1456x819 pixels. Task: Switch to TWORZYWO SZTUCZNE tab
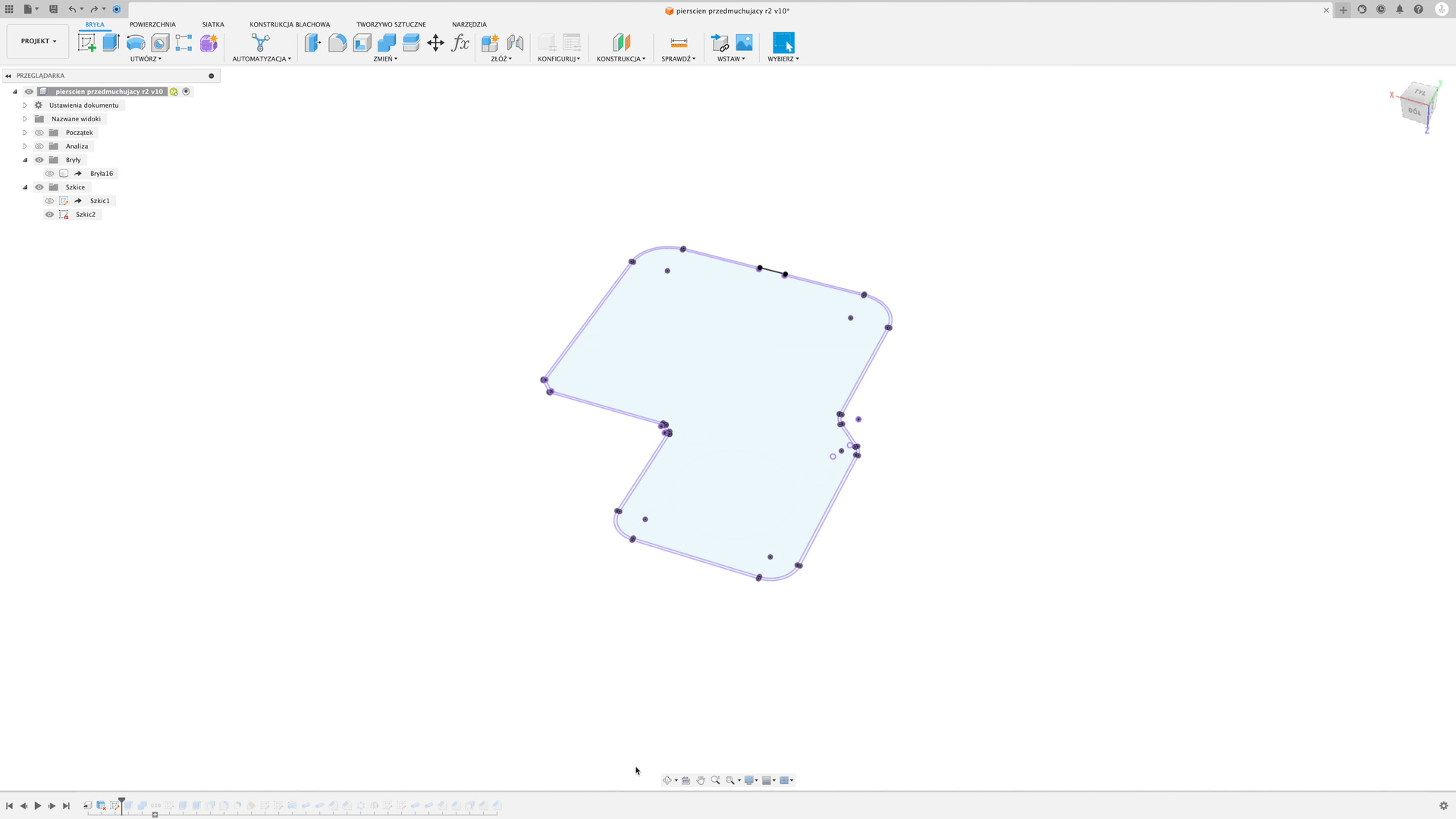[x=391, y=24]
